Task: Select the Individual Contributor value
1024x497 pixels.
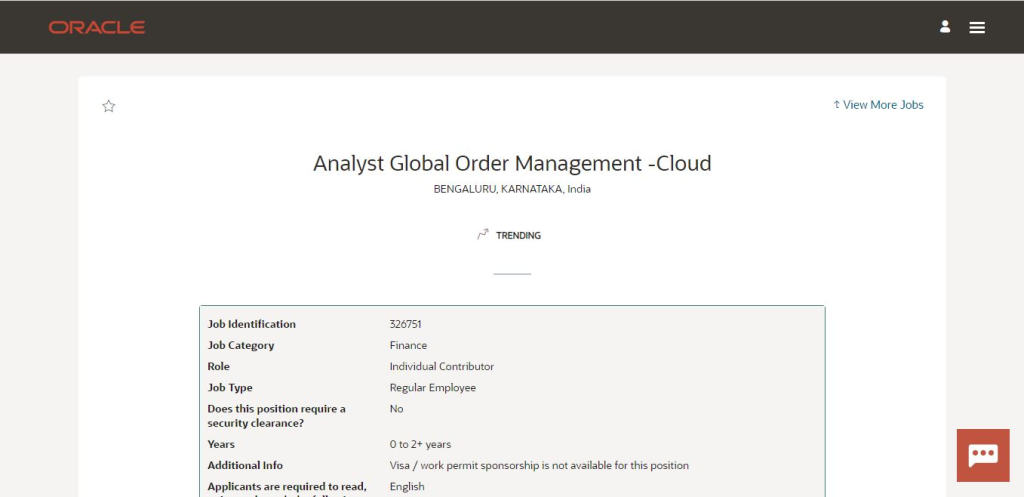Action: coord(441,366)
